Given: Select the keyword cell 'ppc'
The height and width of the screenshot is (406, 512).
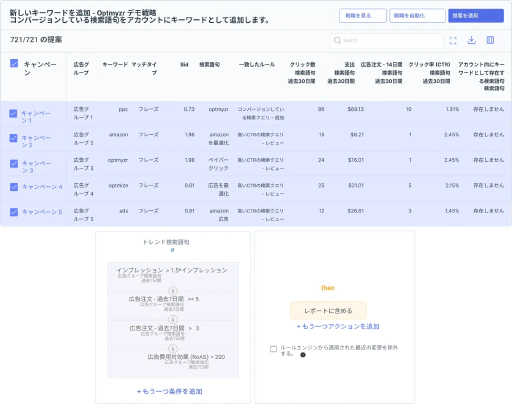Looking at the screenshot, I should 123,109.
